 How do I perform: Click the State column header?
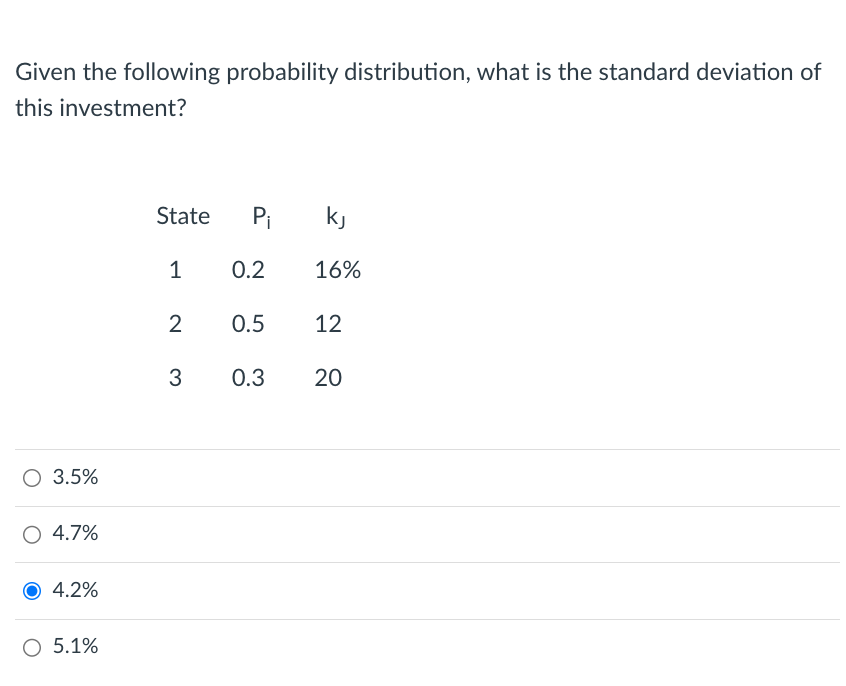tap(183, 216)
